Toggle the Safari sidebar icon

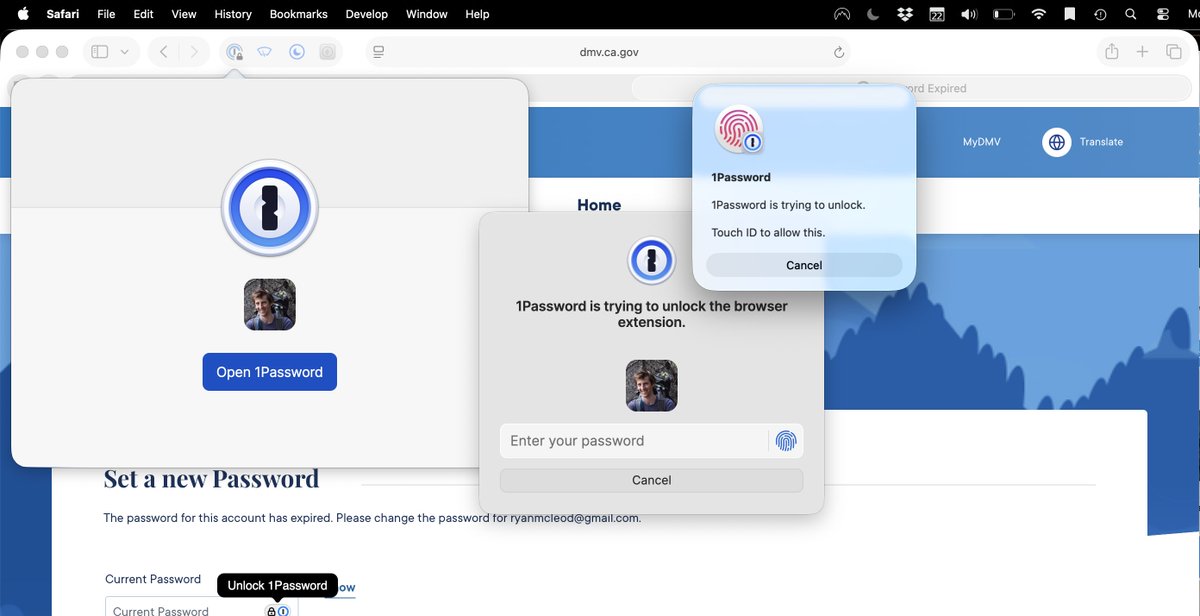click(99, 52)
